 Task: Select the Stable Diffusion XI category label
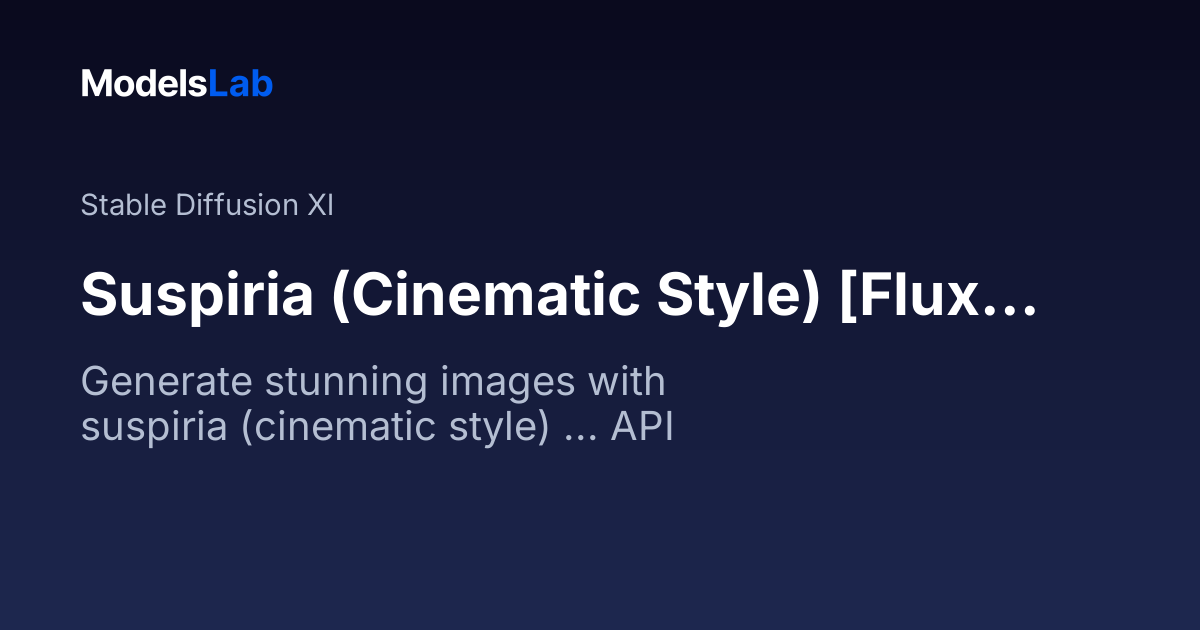207,206
